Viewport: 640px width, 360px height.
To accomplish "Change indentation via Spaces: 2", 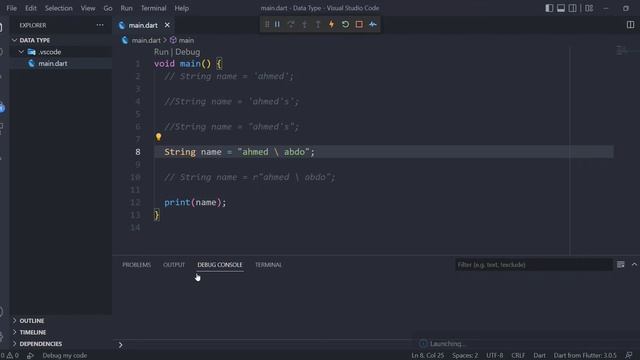I will coord(465,356).
